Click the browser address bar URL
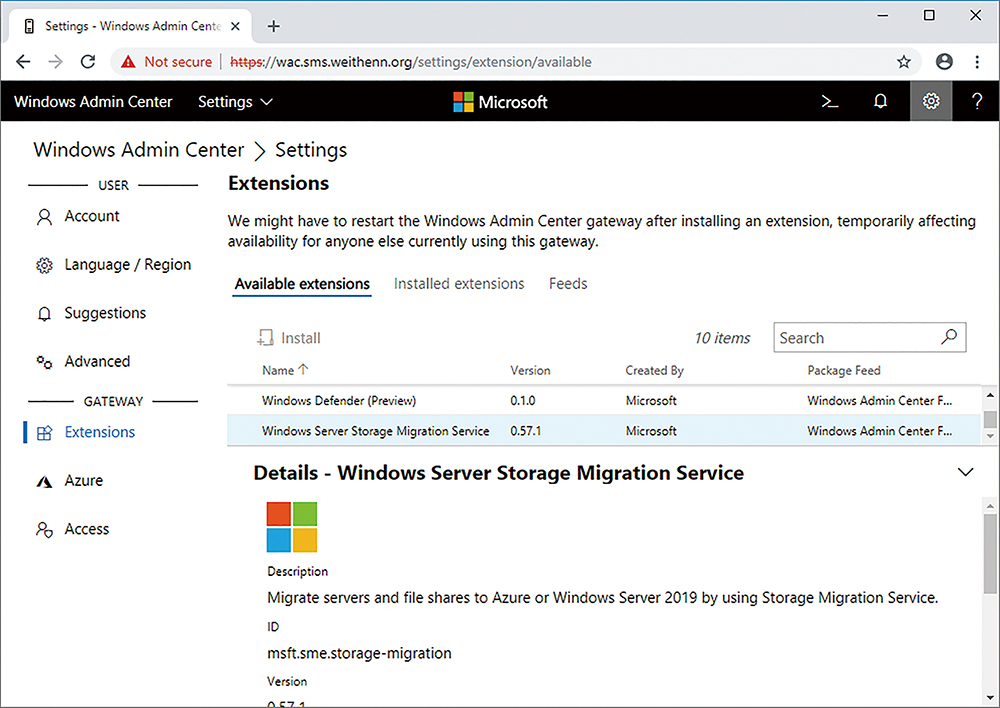The width and height of the screenshot is (1000, 708). tap(411, 62)
